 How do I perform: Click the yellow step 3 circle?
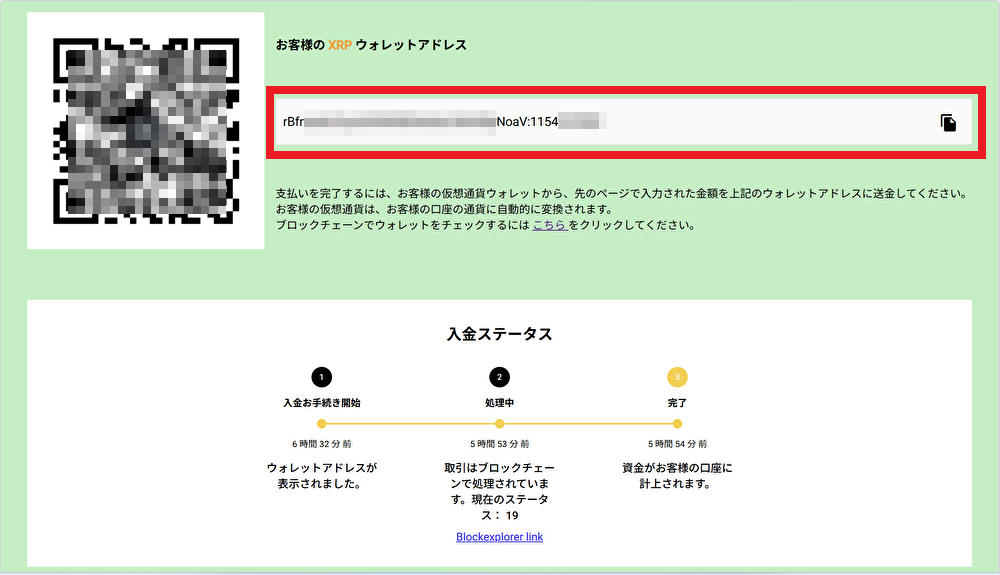[677, 377]
